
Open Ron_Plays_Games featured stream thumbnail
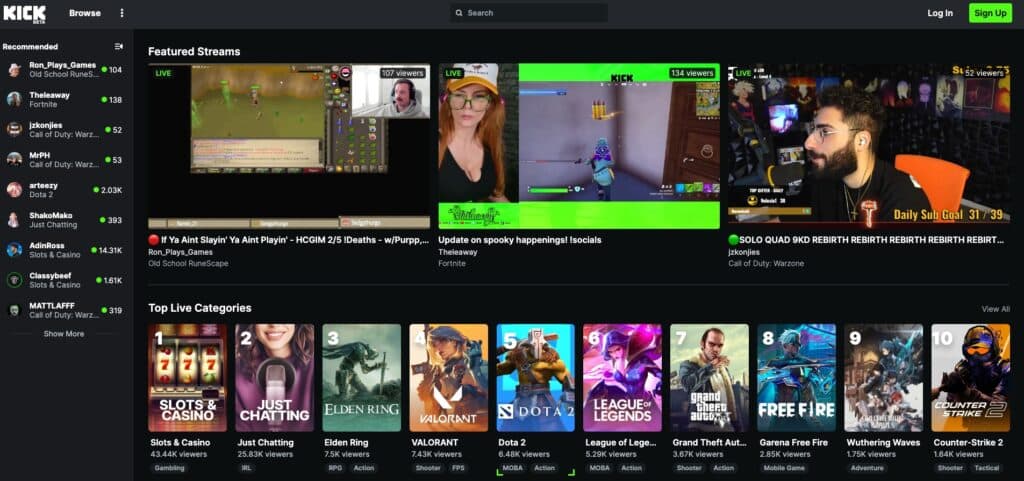289,146
